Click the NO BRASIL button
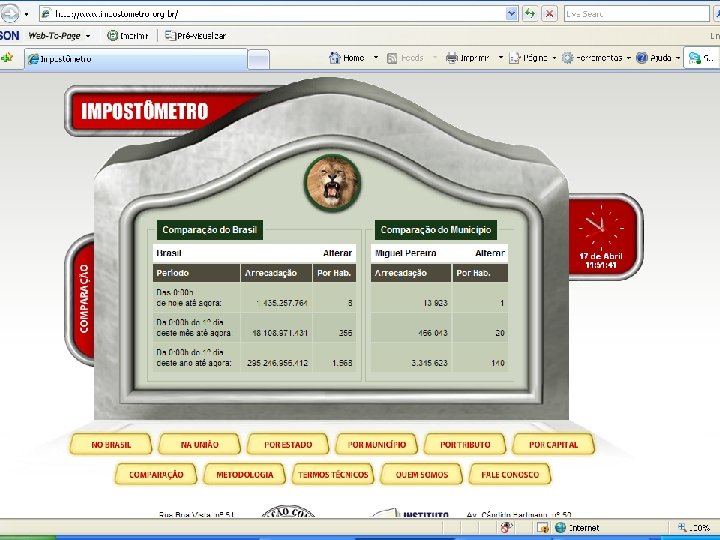The height and width of the screenshot is (540, 720). tap(111, 444)
